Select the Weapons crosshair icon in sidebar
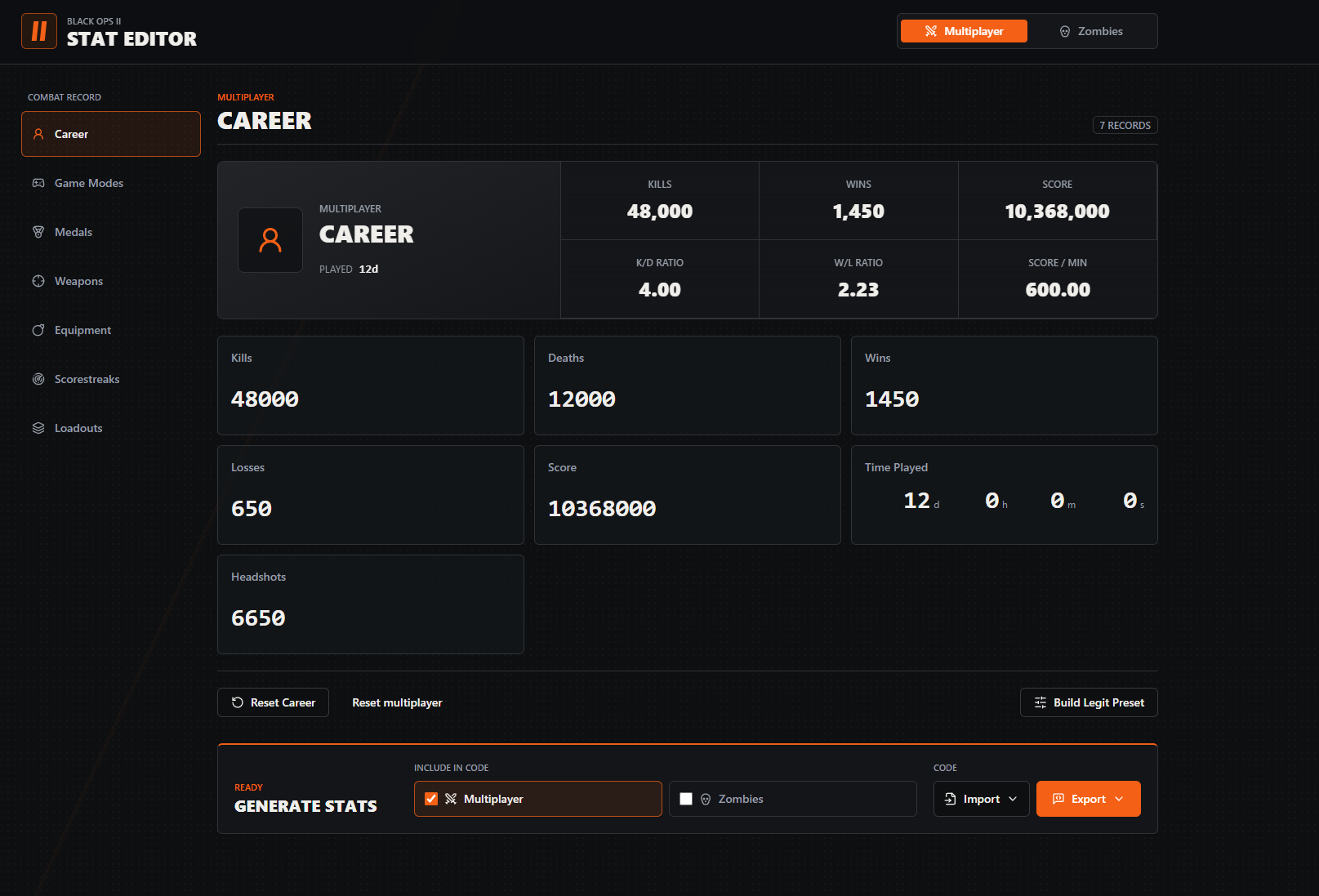 (38, 281)
